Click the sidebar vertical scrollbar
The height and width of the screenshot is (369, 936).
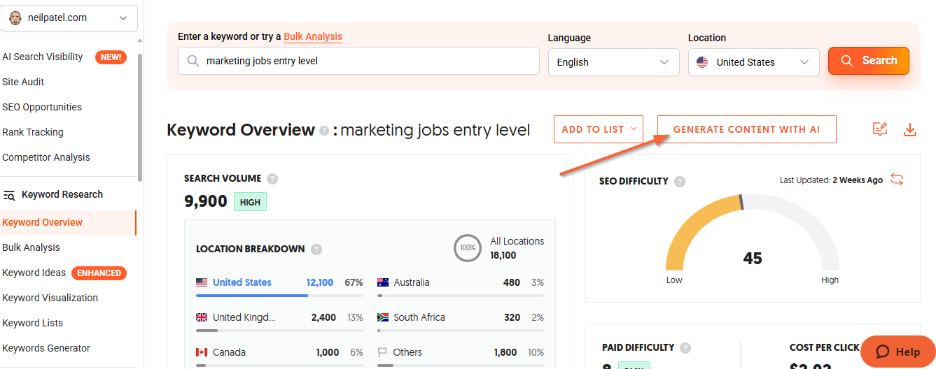click(x=140, y=118)
